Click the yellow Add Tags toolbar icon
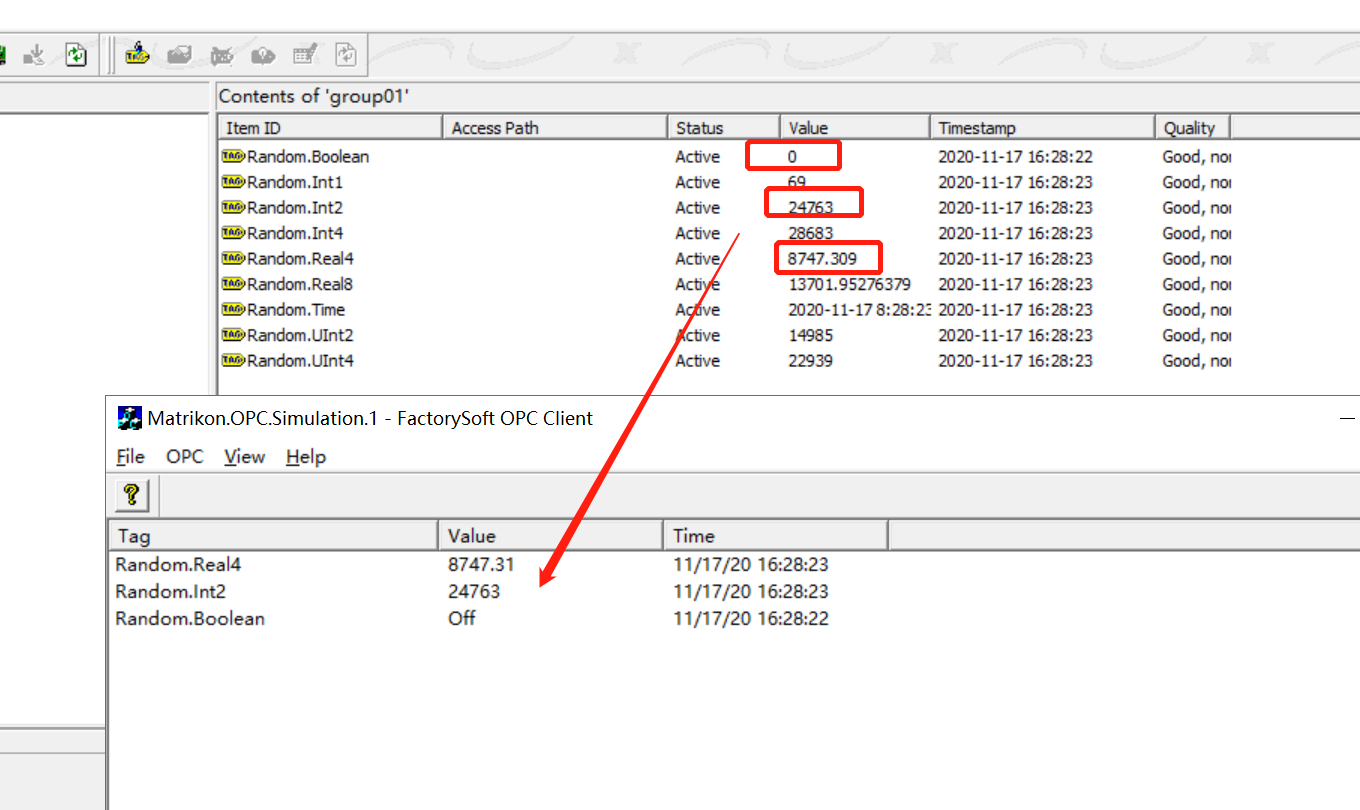The image size is (1360, 810). (137, 55)
